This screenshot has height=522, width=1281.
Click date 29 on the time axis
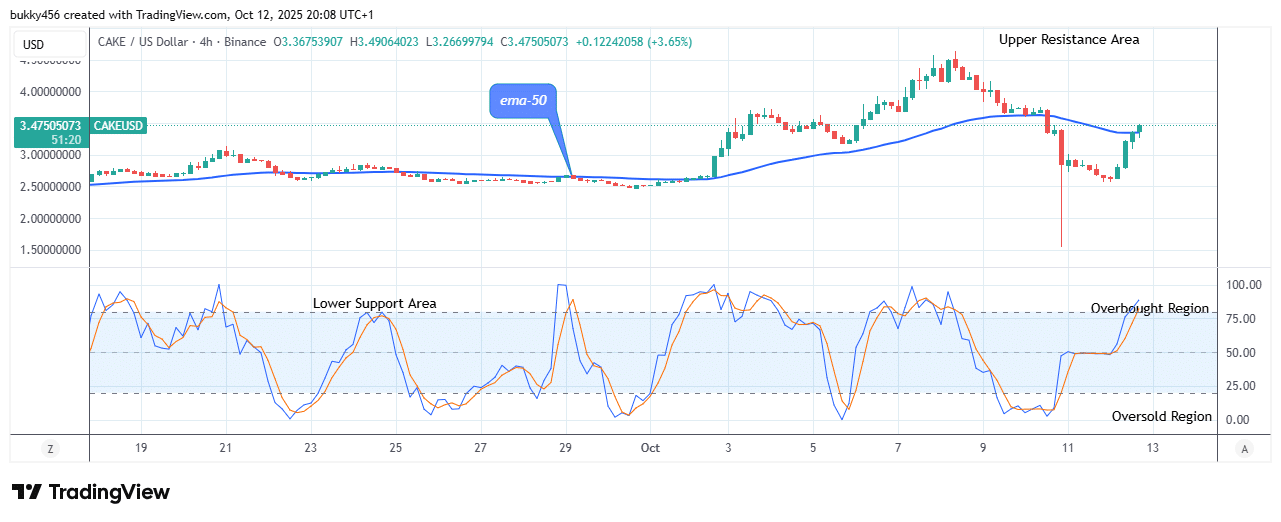point(565,449)
